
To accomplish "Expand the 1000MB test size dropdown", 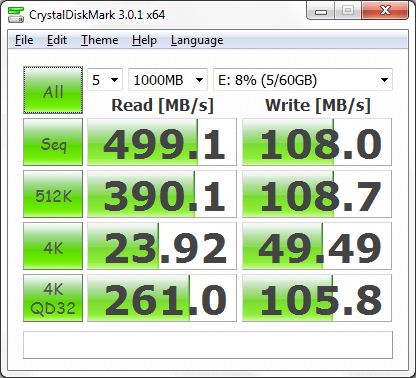I will (x=168, y=80).
